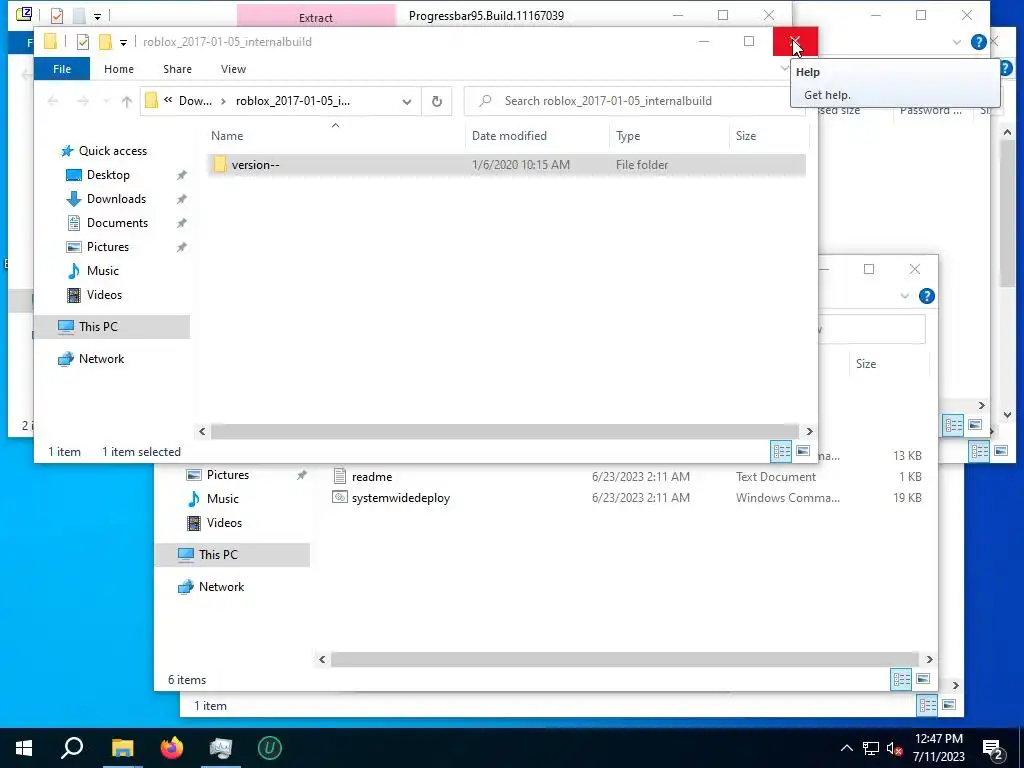This screenshot has height=768, width=1024.
Task: Show hidden system tray icons
Action: (846, 748)
